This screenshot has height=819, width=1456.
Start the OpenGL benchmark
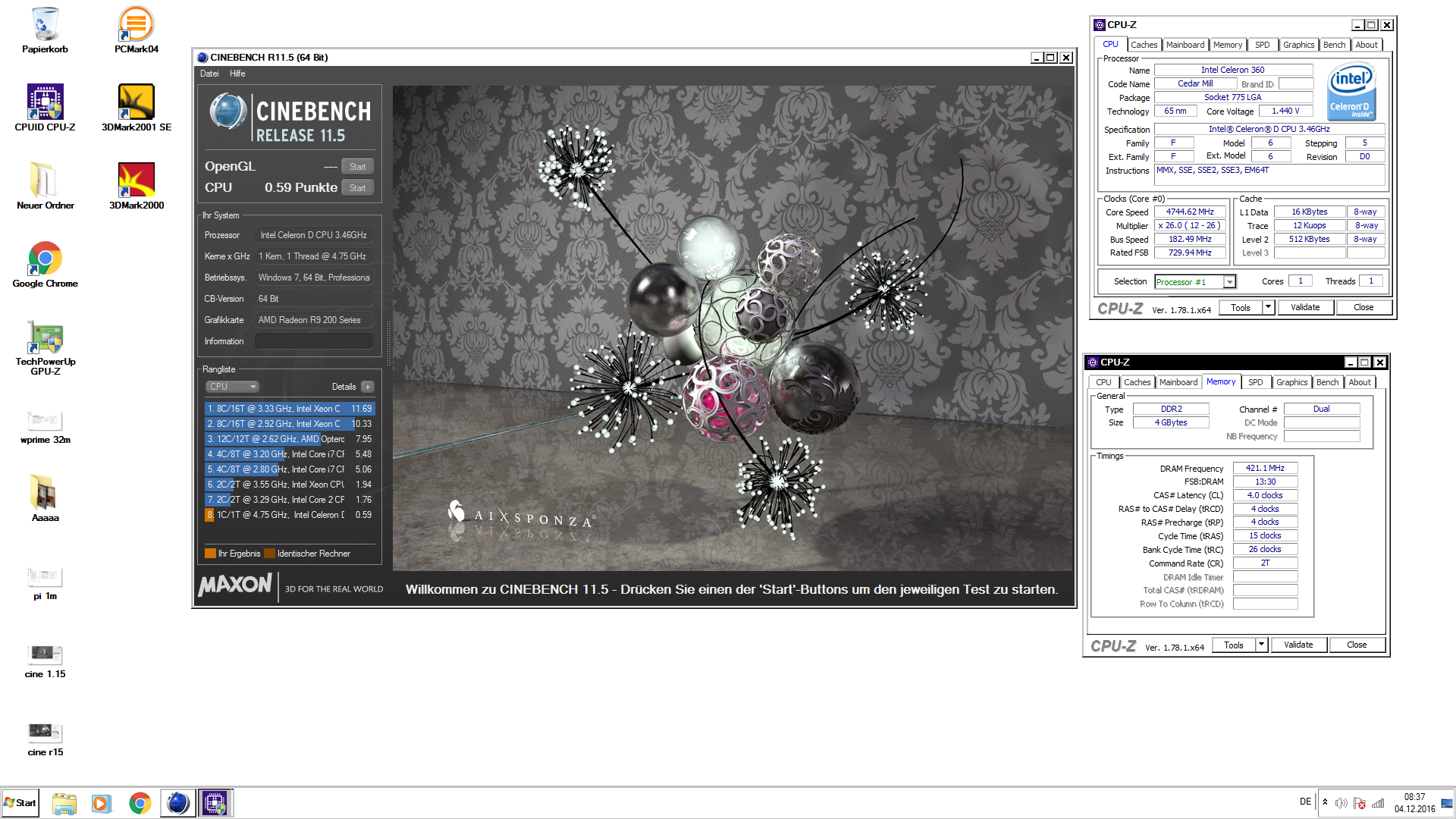(x=357, y=167)
